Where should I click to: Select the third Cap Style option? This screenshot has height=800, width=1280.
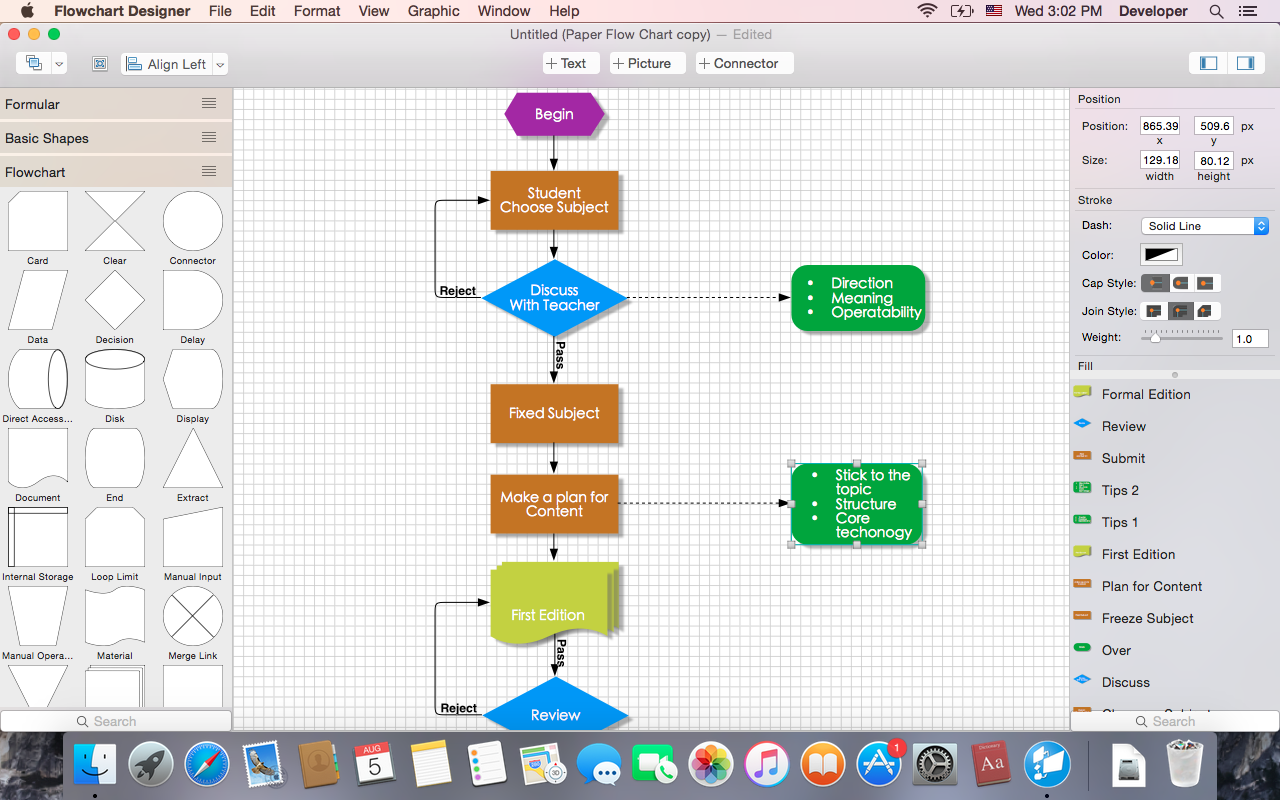pos(1207,283)
